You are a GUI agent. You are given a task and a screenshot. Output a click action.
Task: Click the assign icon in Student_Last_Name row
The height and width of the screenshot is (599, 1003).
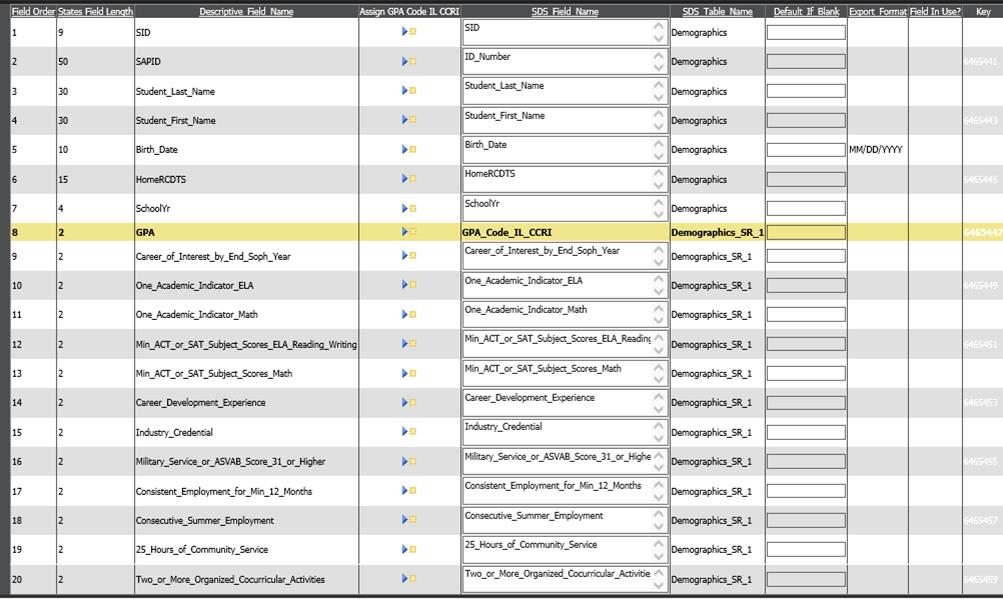(x=409, y=91)
